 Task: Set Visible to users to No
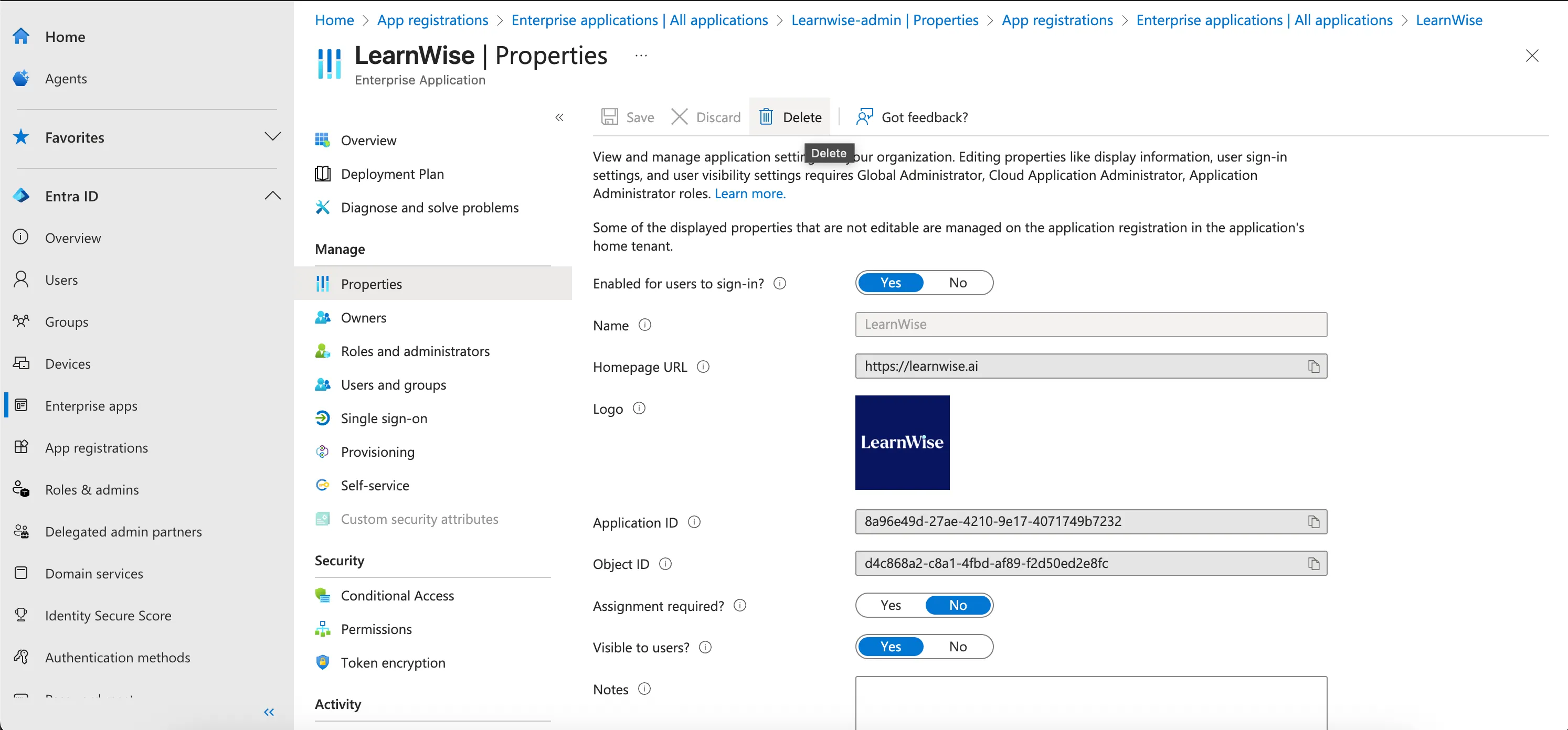958,647
